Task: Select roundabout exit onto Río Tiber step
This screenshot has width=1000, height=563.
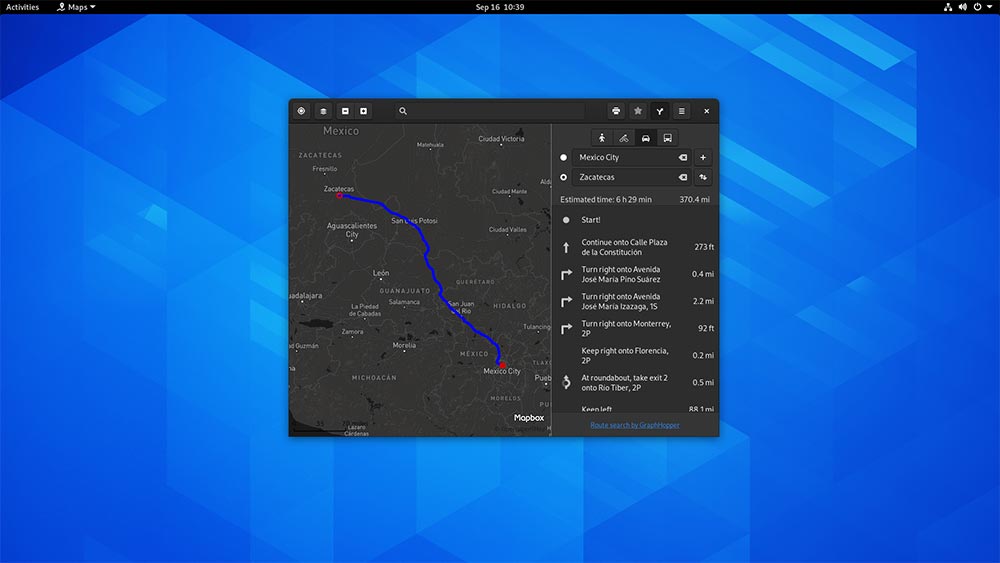Action: [636, 383]
